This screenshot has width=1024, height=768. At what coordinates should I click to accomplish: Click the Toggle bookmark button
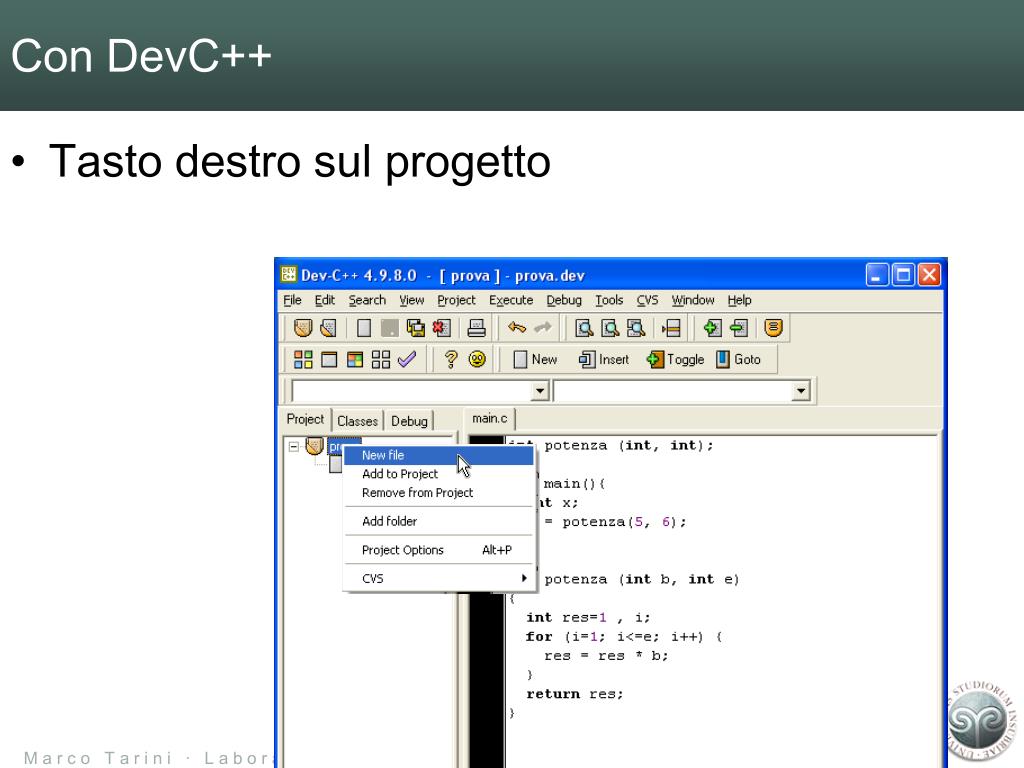(x=675, y=359)
